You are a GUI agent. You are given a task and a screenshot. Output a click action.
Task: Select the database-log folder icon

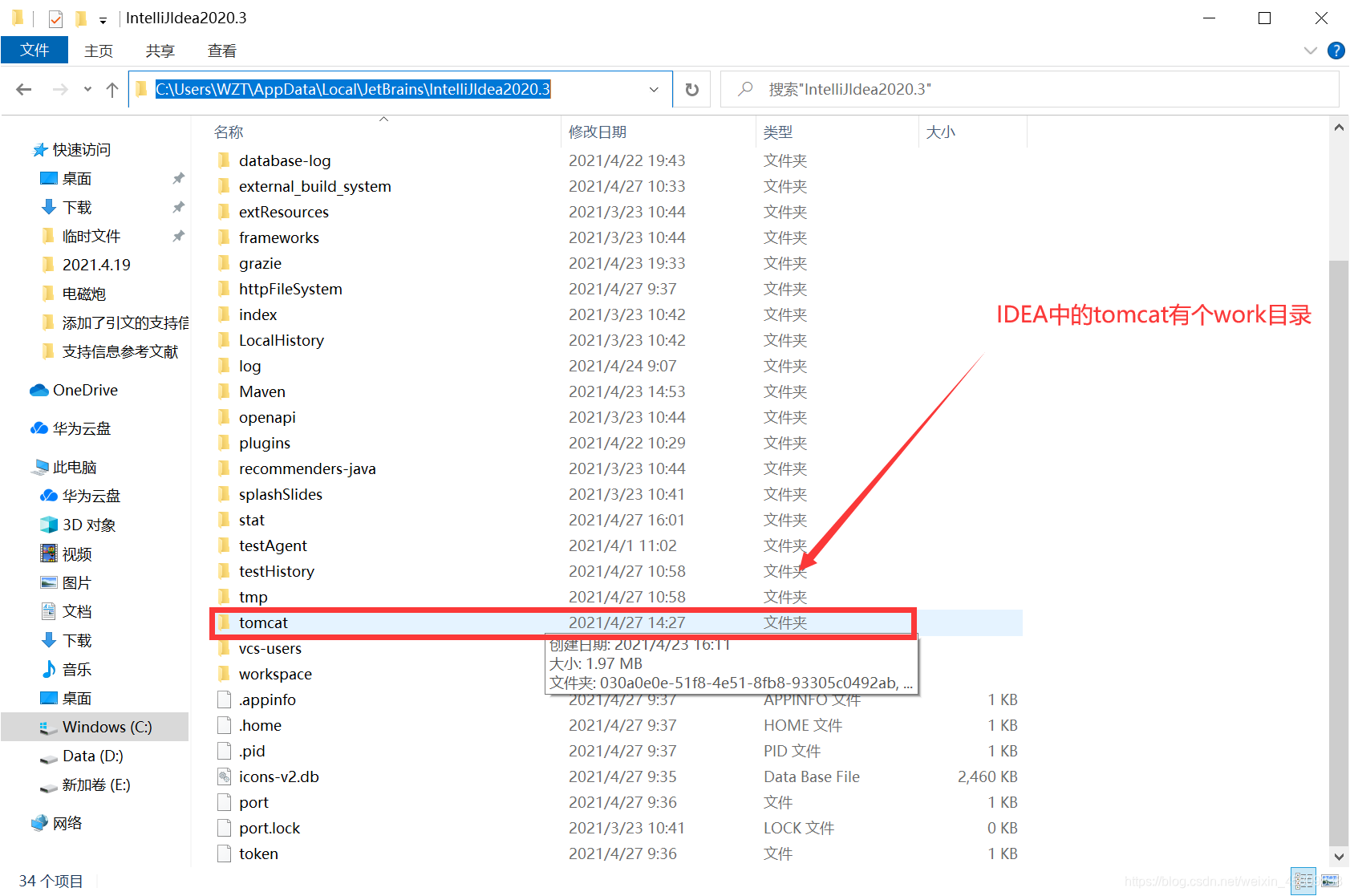(224, 160)
